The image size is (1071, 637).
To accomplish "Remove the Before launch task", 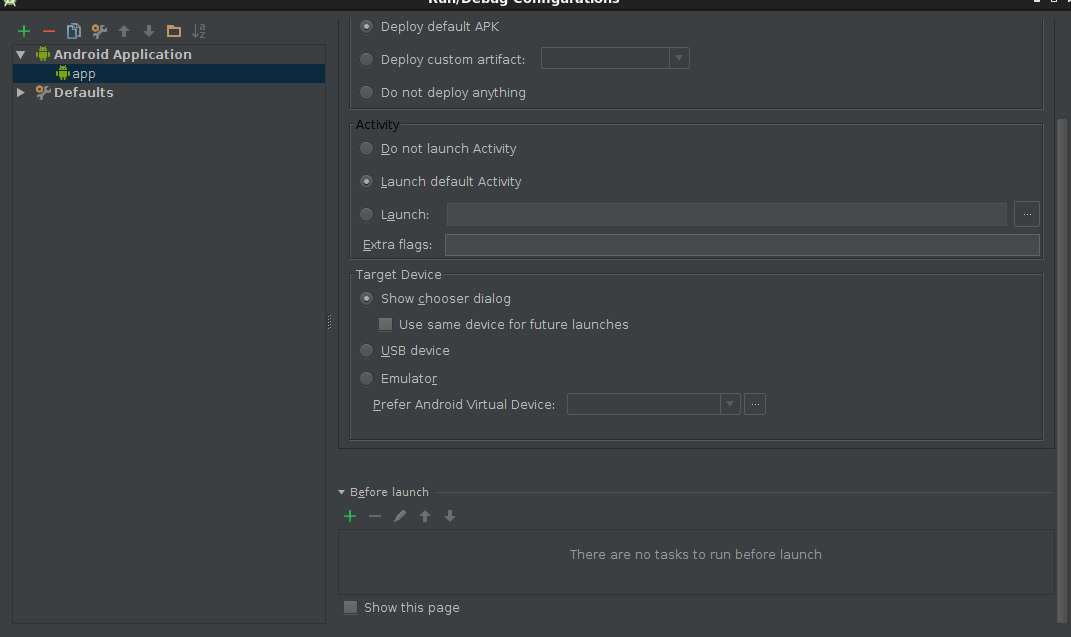I will pos(375,516).
